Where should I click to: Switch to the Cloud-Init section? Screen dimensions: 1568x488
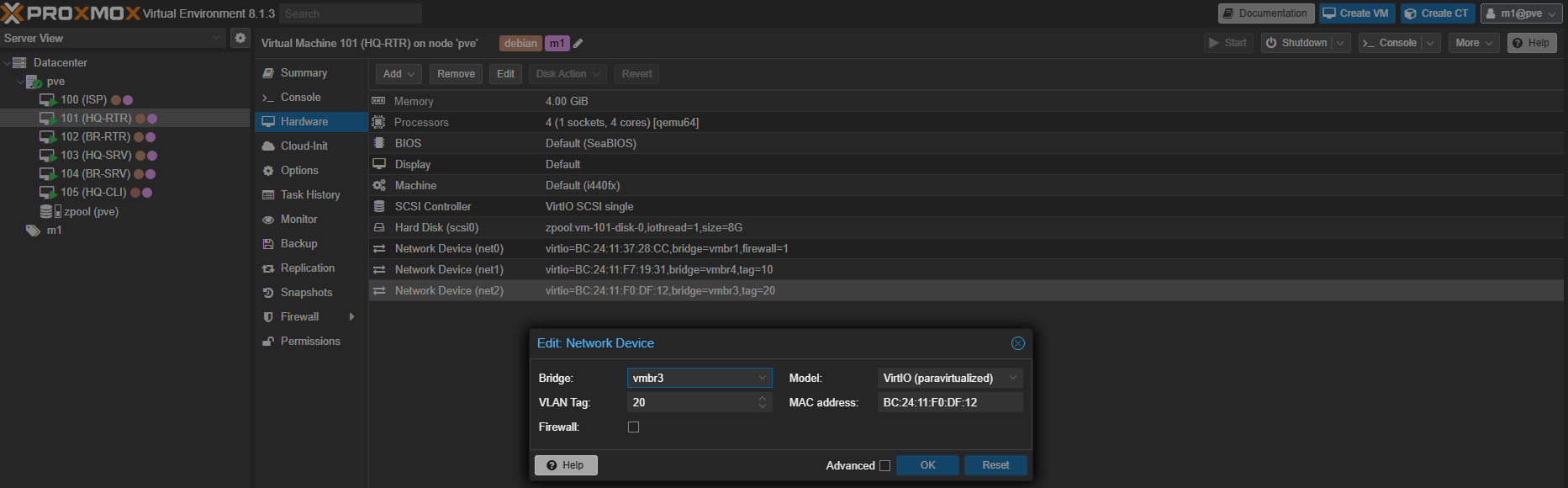coord(304,146)
